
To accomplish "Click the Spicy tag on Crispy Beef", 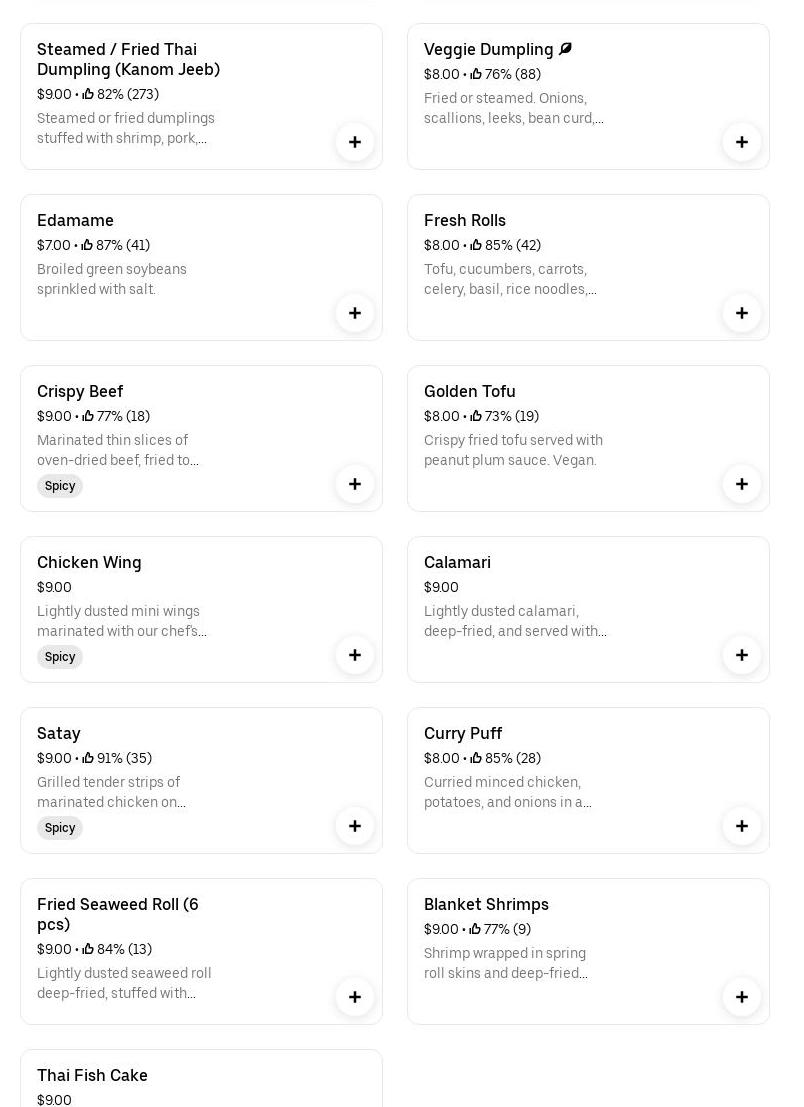I will 60,486.
